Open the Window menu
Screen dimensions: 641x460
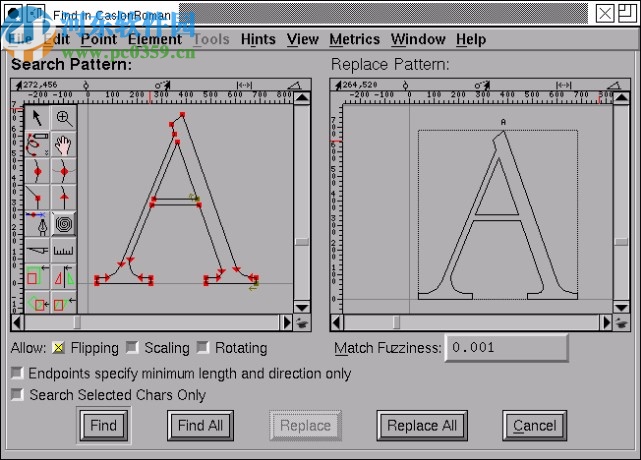click(418, 39)
